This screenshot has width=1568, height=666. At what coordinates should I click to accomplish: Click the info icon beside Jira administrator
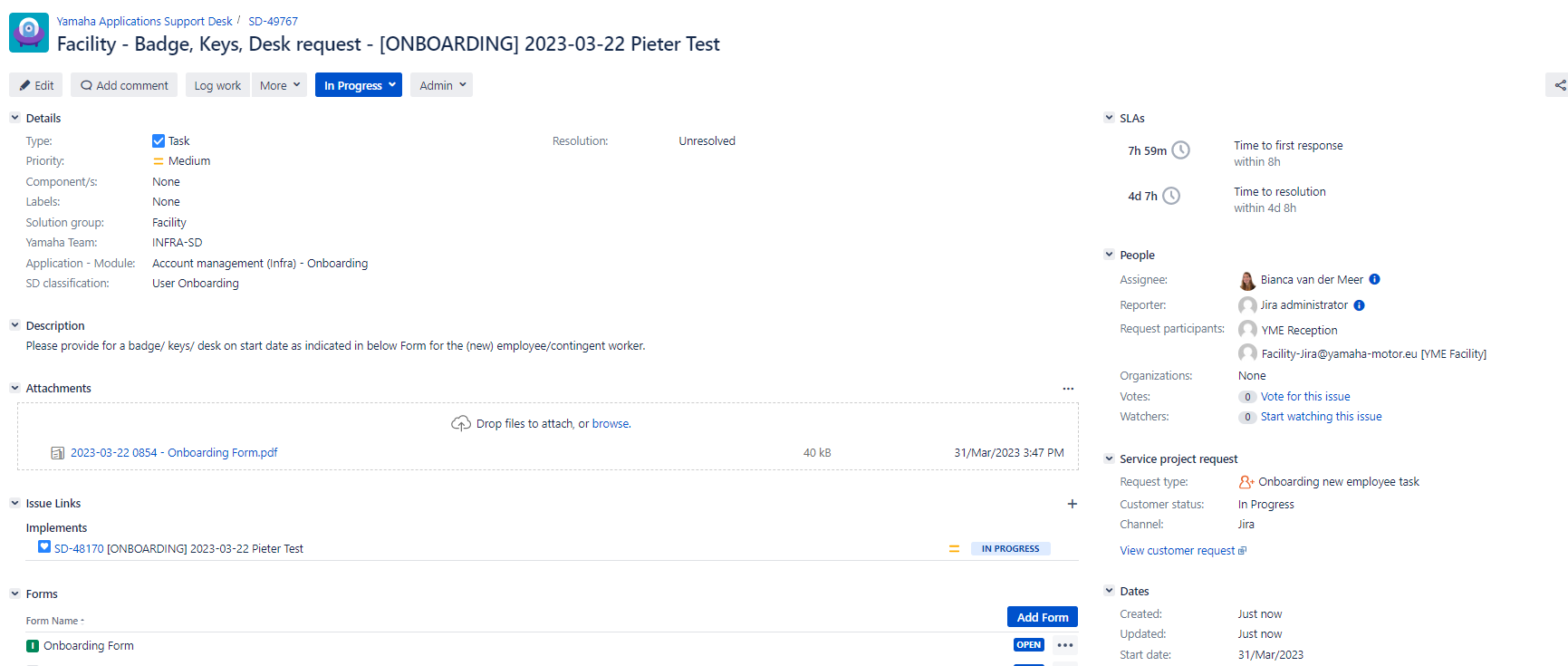(x=1359, y=305)
